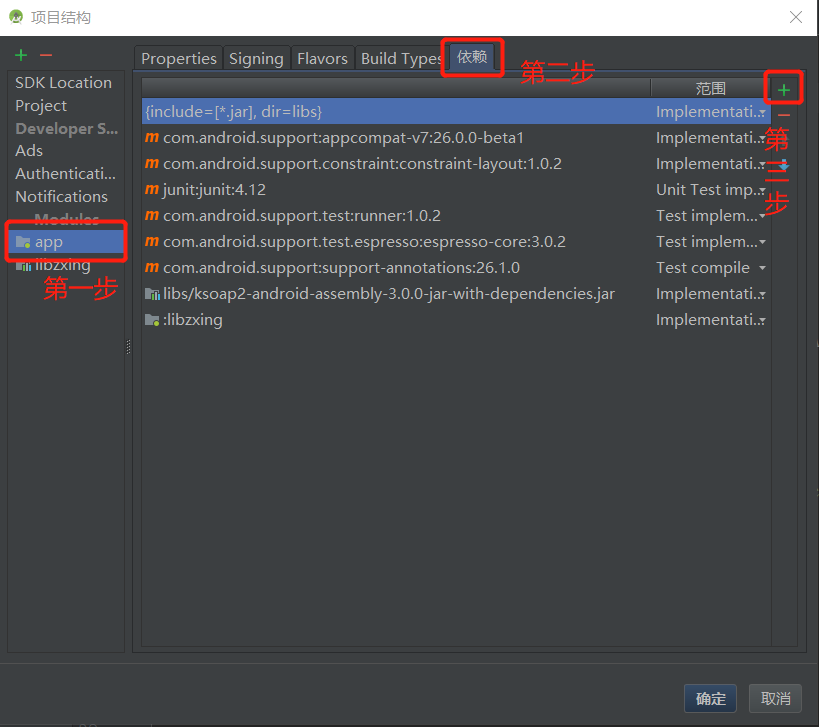Switch to the Build Types tab

[401, 58]
